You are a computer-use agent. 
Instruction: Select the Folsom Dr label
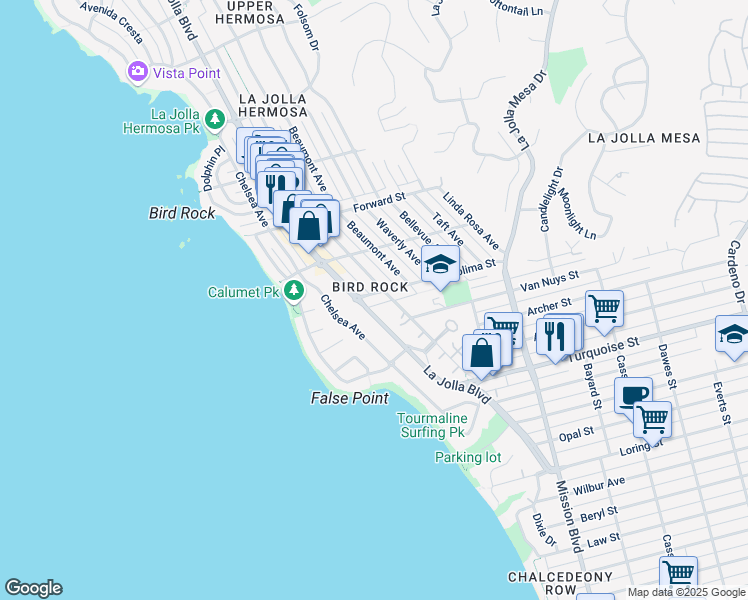coord(306,28)
